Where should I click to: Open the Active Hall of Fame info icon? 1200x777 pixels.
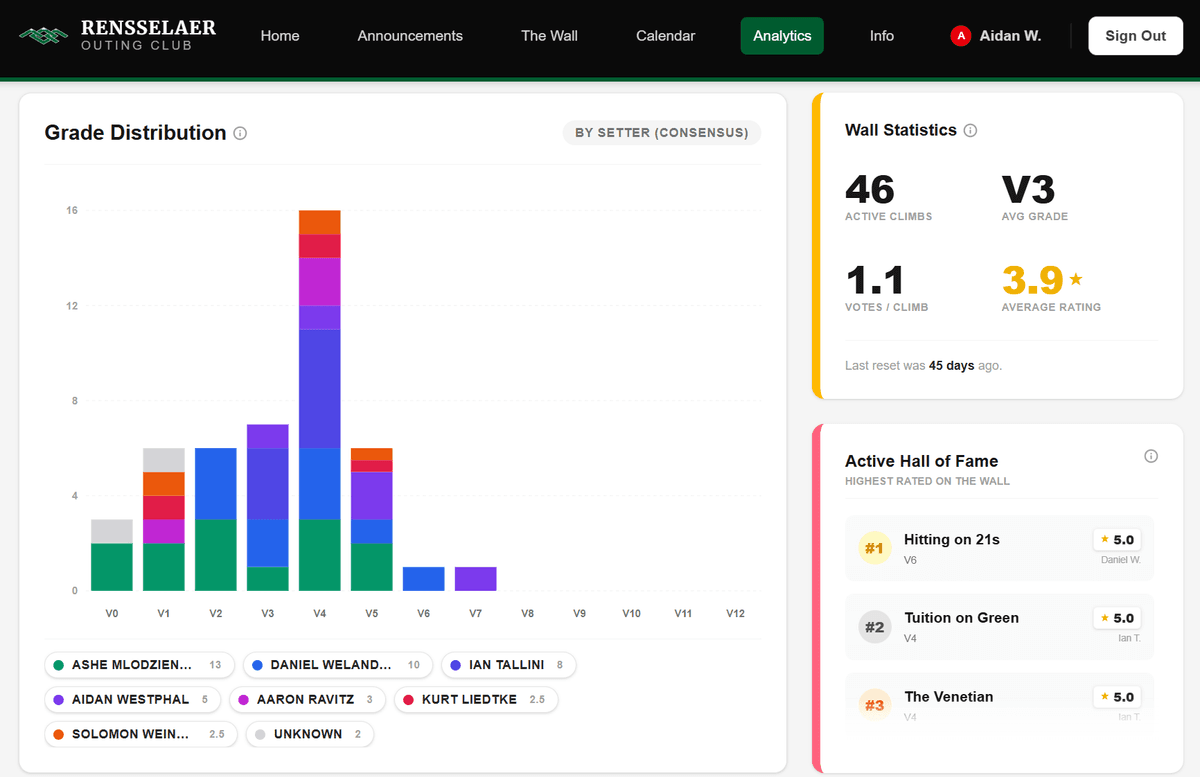tap(1151, 456)
